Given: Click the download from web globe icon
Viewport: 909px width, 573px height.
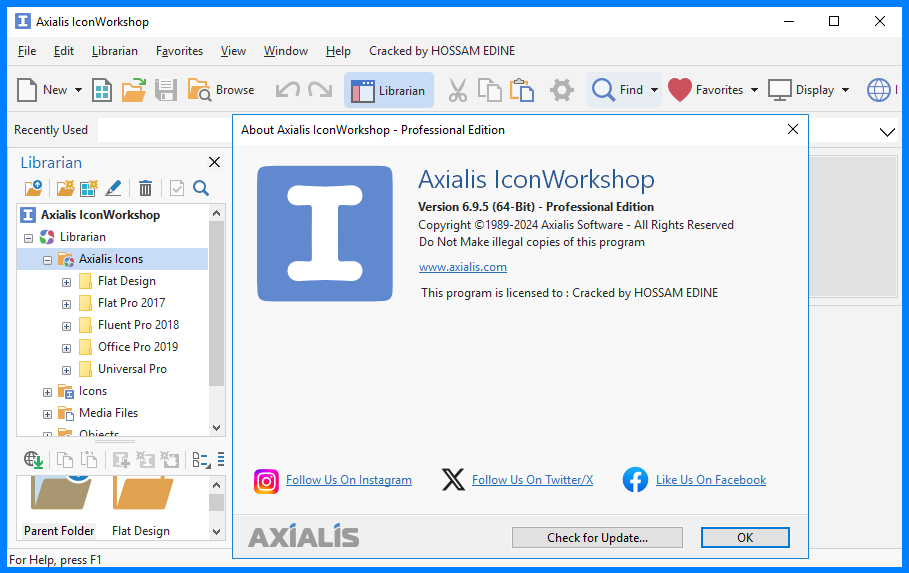Looking at the screenshot, I should pos(34,460).
